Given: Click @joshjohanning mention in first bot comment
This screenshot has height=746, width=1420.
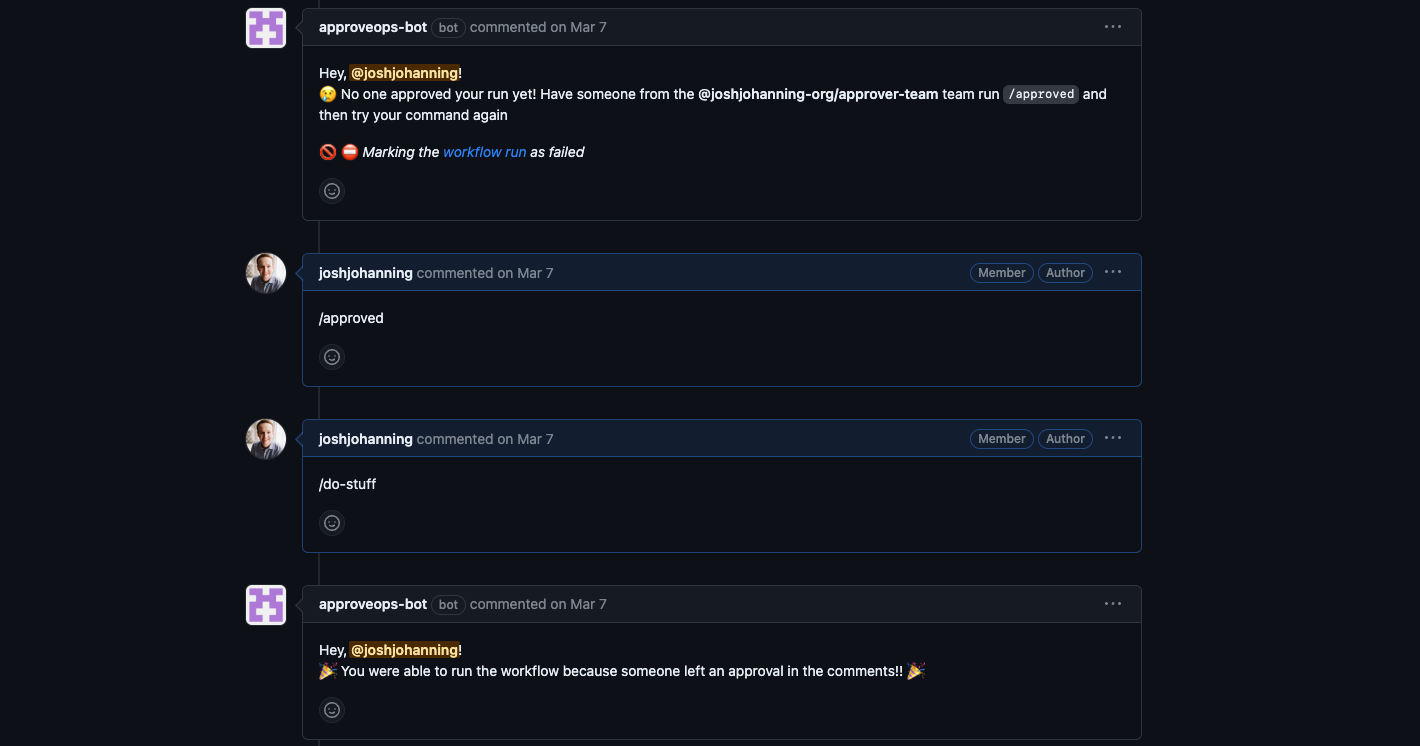Looking at the screenshot, I should click(x=404, y=73).
